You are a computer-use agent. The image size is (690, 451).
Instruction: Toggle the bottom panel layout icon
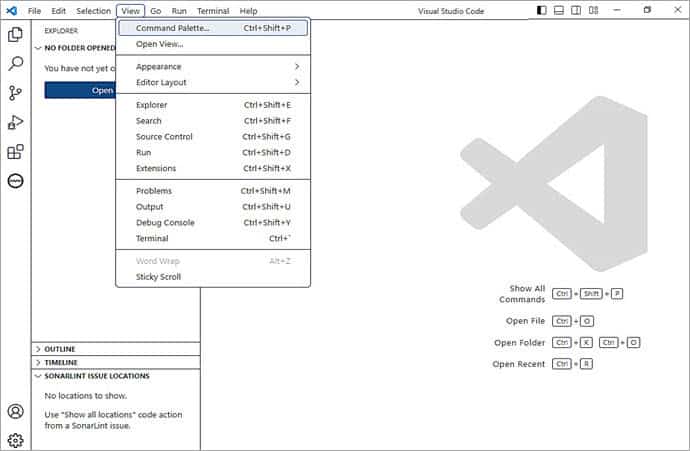click(559, 10)
